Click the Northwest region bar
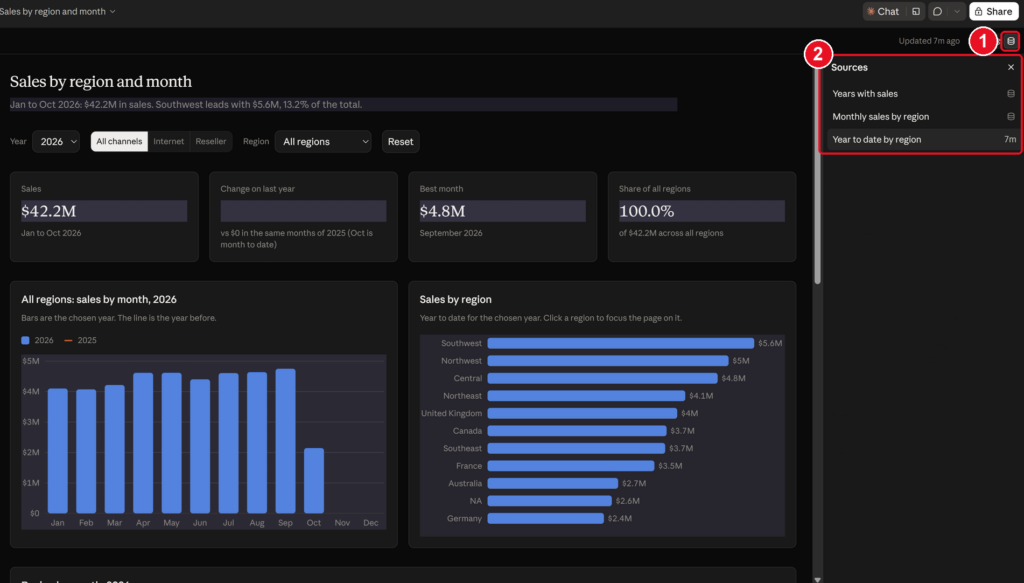Image resolution: width=1024 pixels, height=583 pixels. 608,360
